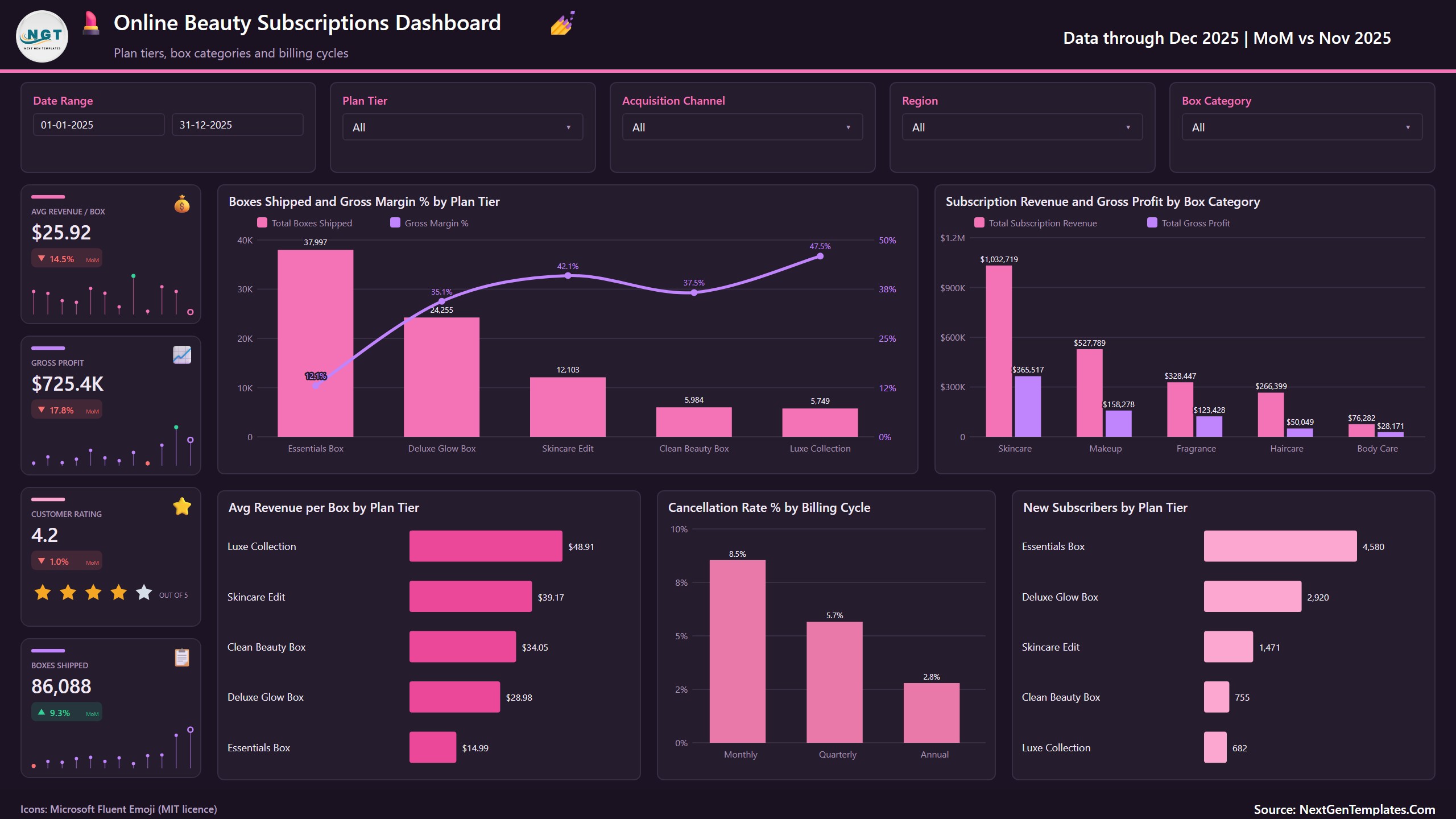The image size is (1456, 819).
Task: Click the lipstick emoji beside the title
Action: tap(91, 23)
